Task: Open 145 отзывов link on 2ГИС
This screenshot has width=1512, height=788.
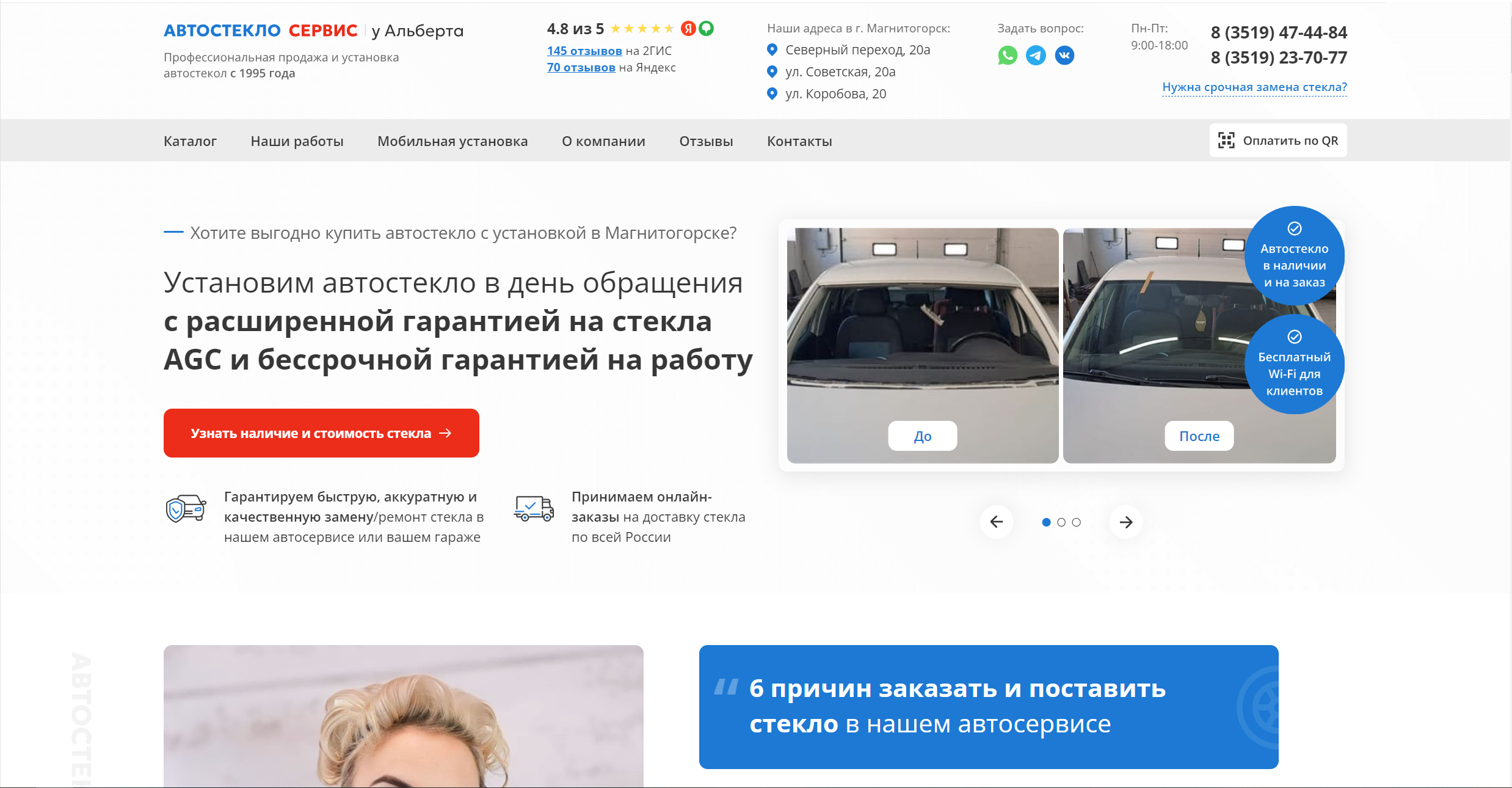Action: coord(584,51)
